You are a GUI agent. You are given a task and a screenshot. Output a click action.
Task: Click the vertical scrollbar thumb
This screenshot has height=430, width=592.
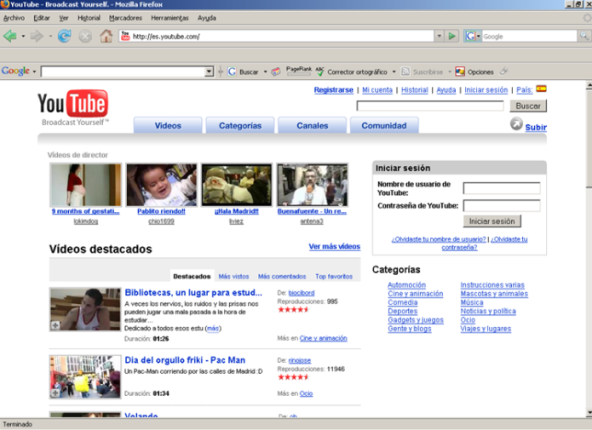[x=589, y=138]
